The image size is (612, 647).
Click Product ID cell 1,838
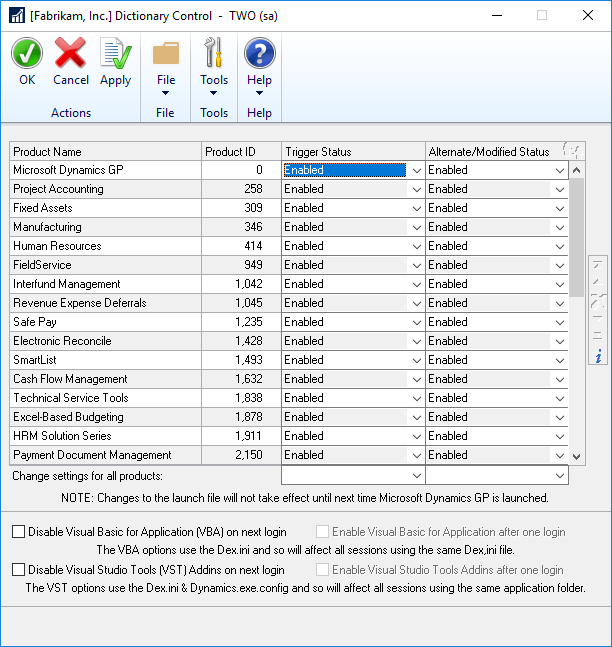241,398
